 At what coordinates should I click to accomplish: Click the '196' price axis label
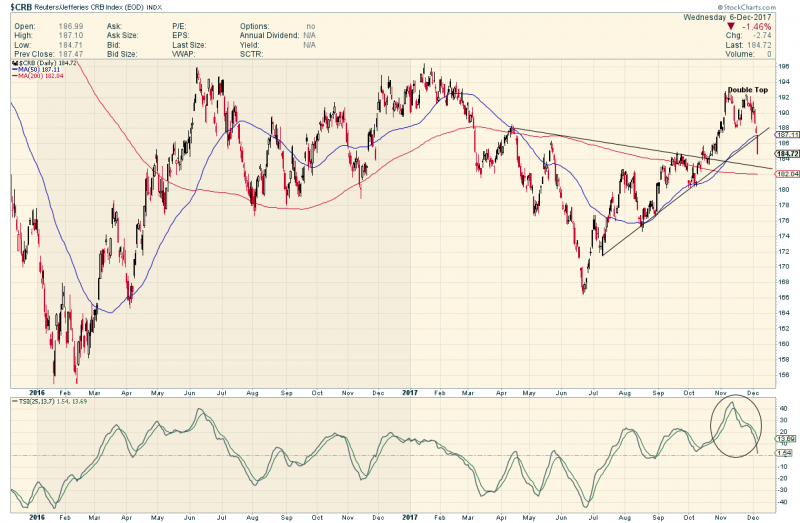784,66
